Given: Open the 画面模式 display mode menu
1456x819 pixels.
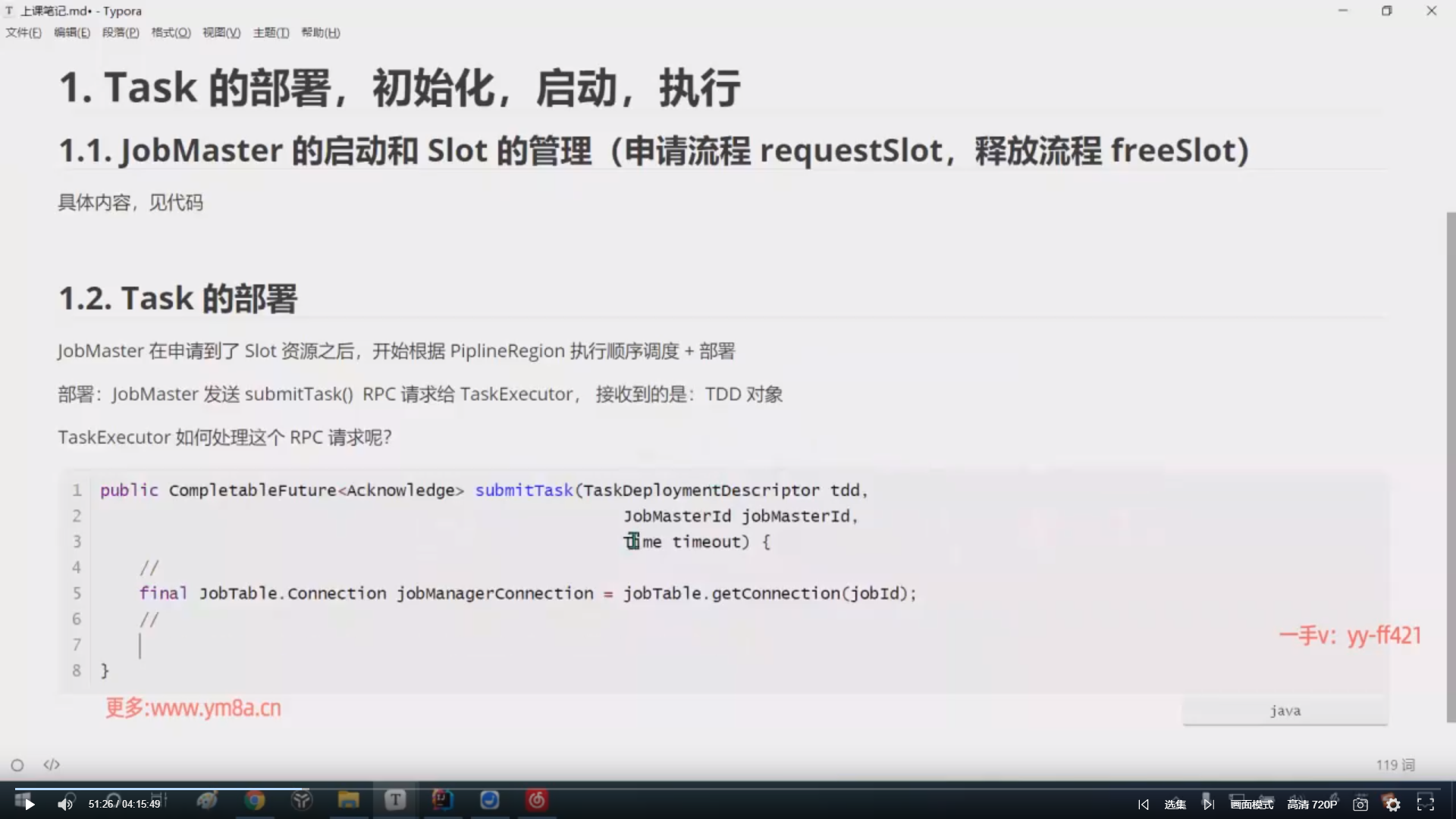Looking at the screenshot, I should pos(1251,804).
